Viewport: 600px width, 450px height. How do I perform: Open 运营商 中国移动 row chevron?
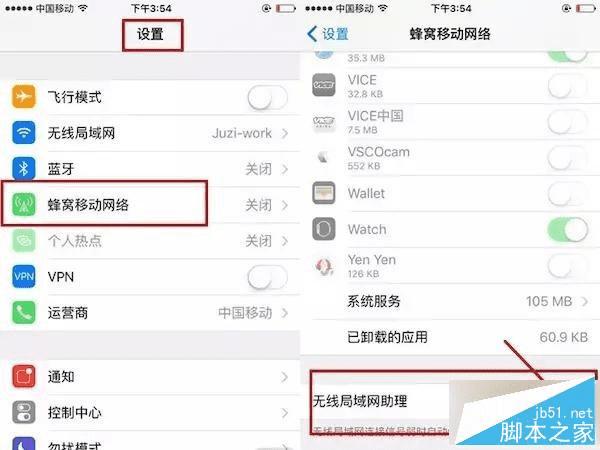(285, 313)
